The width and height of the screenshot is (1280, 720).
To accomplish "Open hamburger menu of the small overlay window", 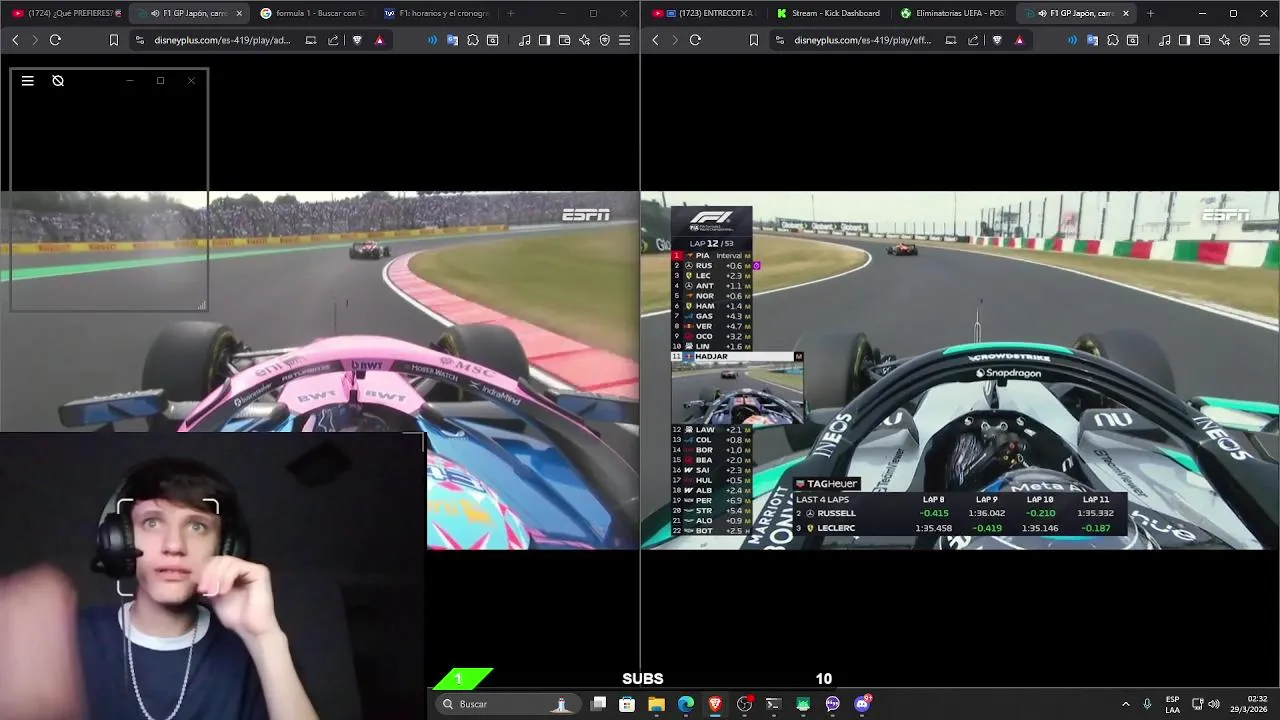I will pyautogui.click(x=28, y=81).
